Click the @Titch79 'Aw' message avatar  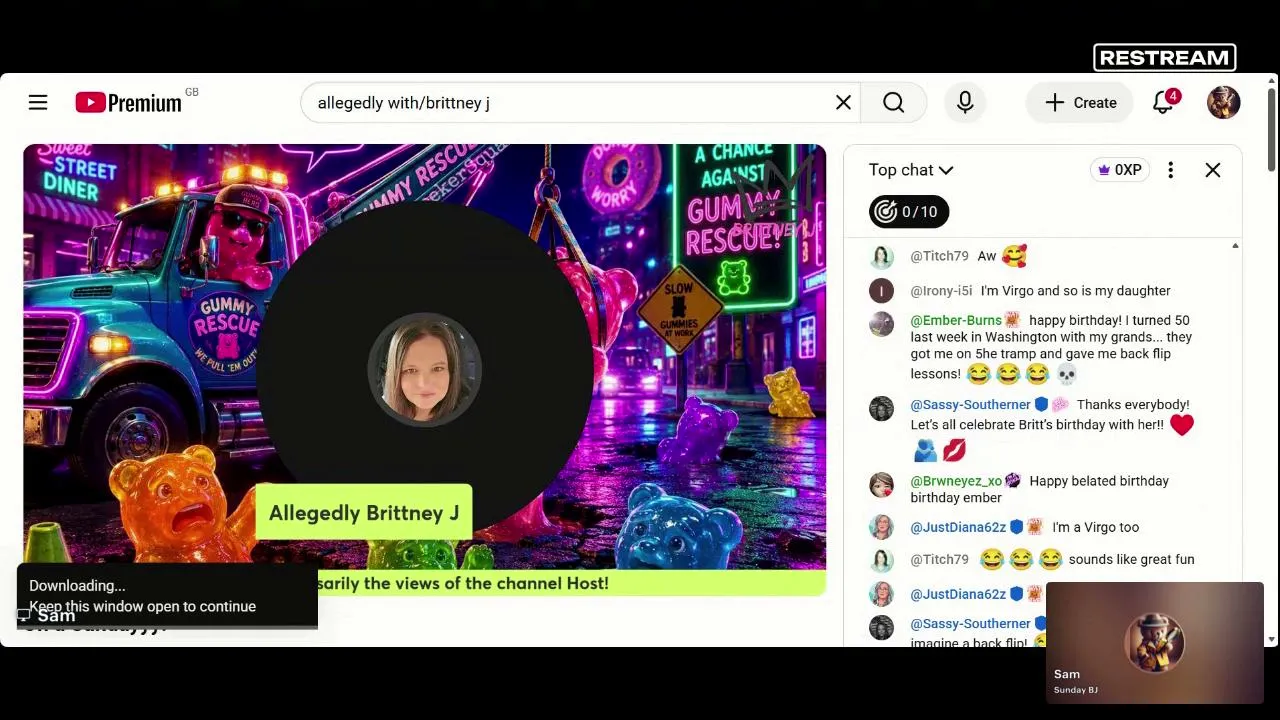coord(881,257)
